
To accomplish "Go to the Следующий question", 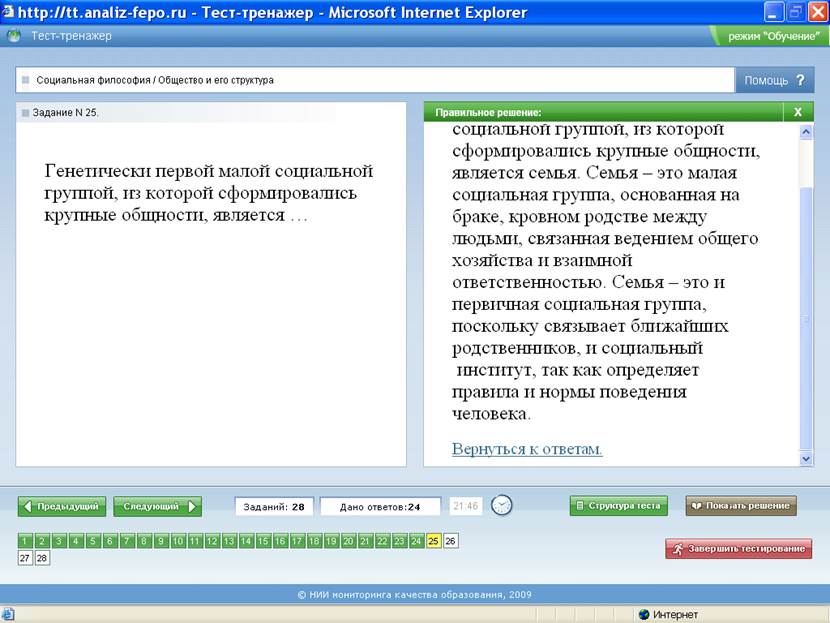I will click(x=158, y=507).
